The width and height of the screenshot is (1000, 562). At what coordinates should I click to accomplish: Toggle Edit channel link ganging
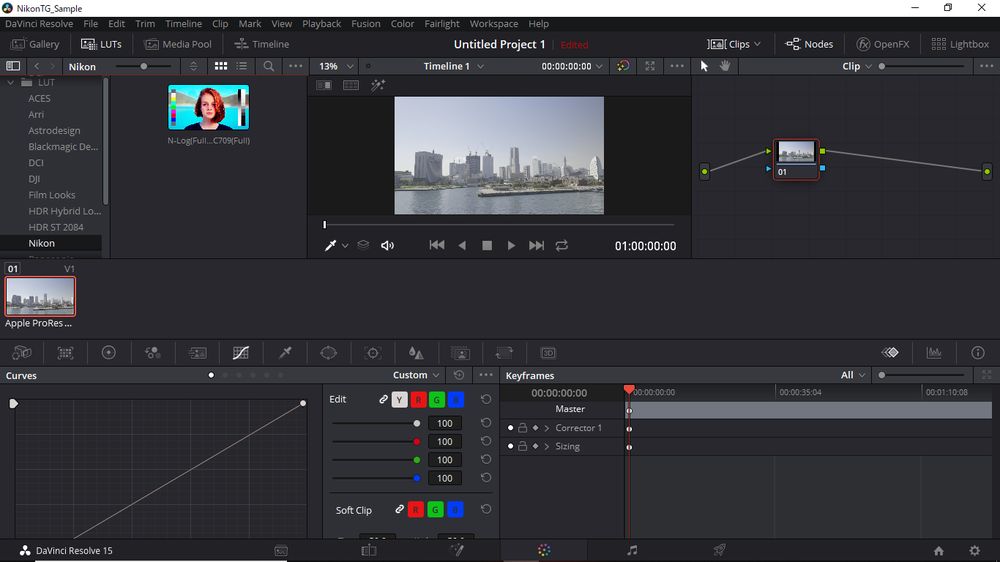(383, 399)
